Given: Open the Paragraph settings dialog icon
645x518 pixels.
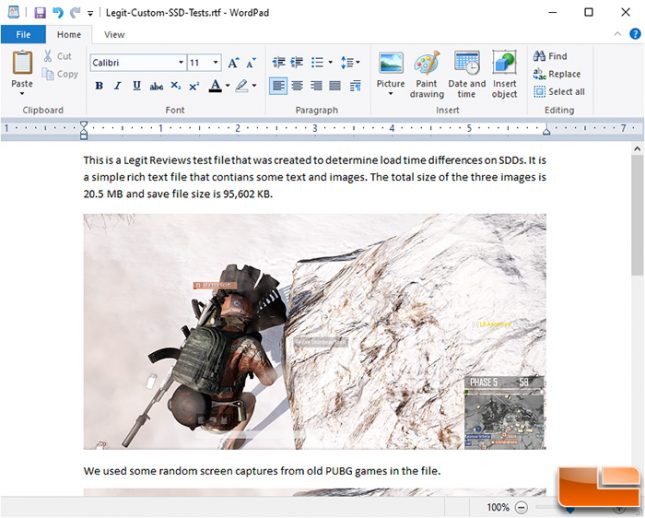Looking at the screenshot, I should point(355,86).
